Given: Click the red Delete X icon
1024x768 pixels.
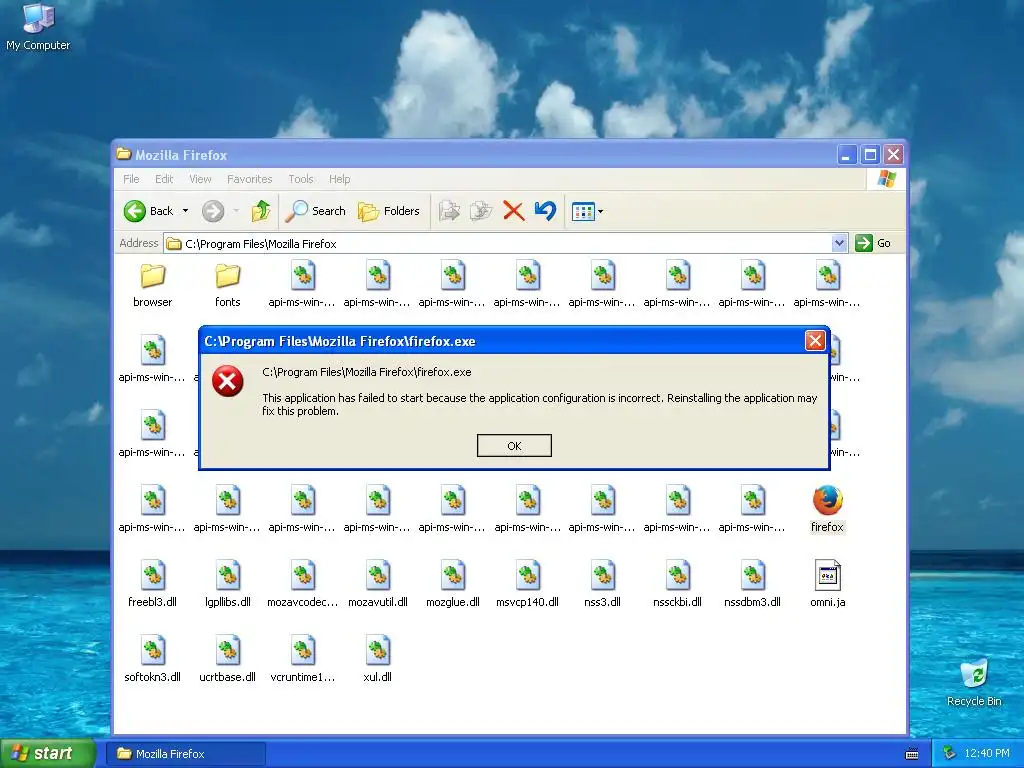Looking at the screenshot, I should pos(513,211).
